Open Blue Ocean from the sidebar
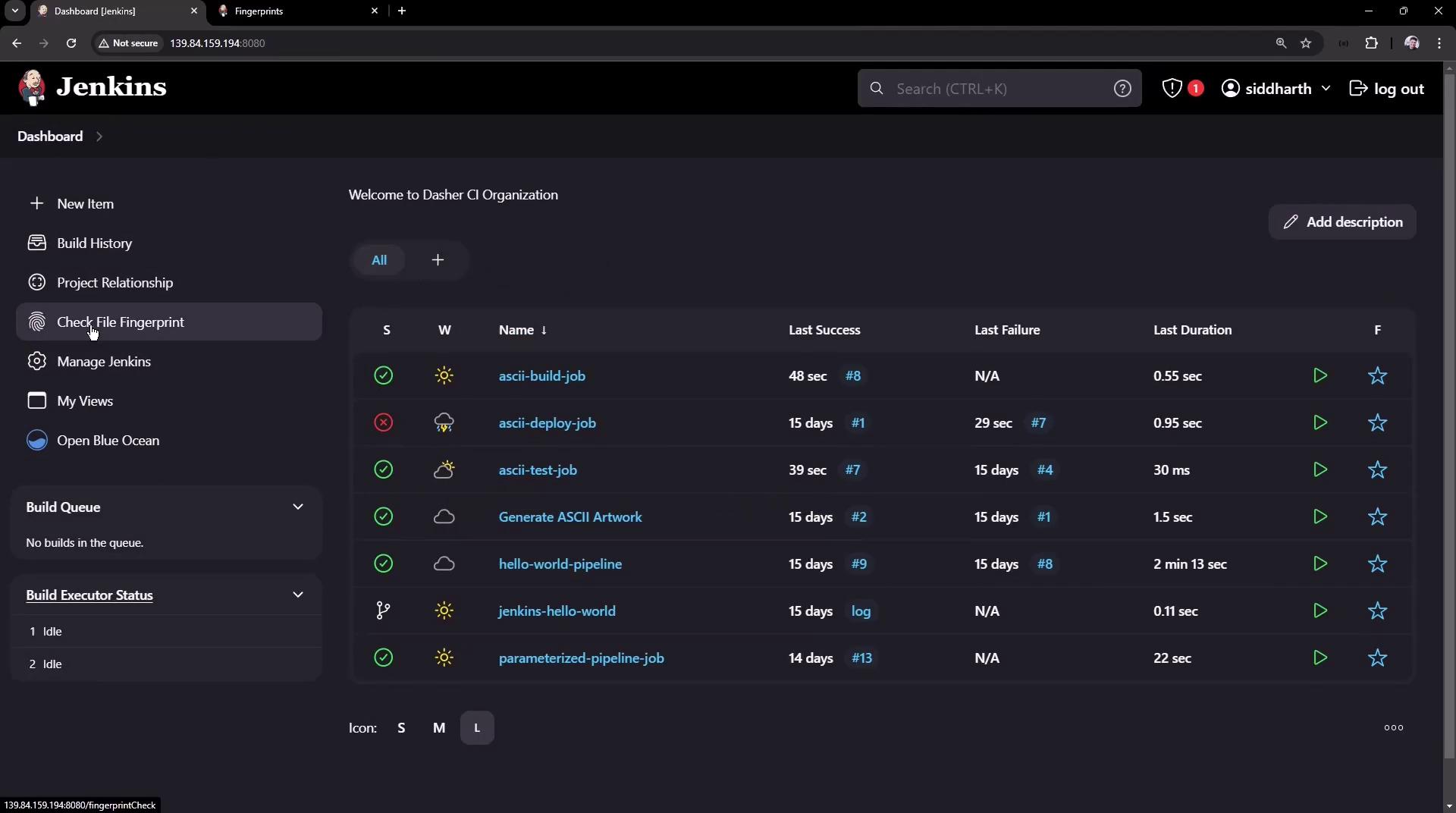The height and width of the screenshot is (813, 1456). coord(108,441)
